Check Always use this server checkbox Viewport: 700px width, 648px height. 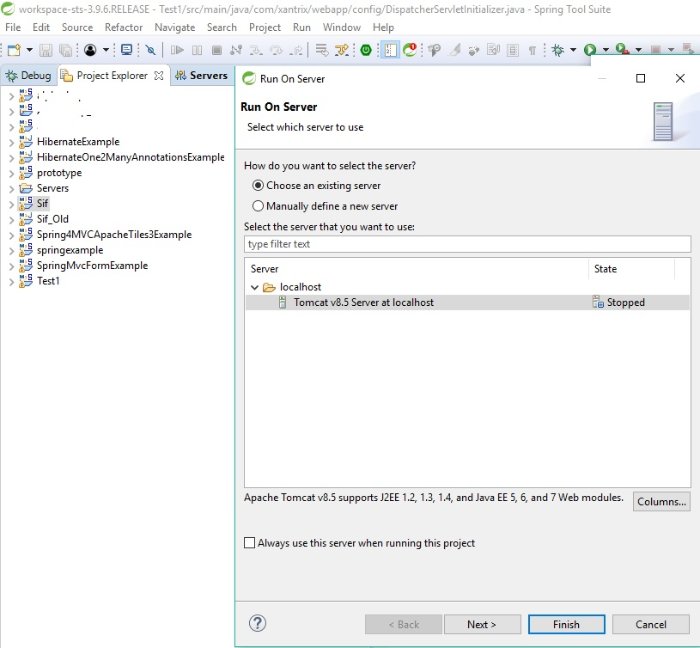coord(250,543)
